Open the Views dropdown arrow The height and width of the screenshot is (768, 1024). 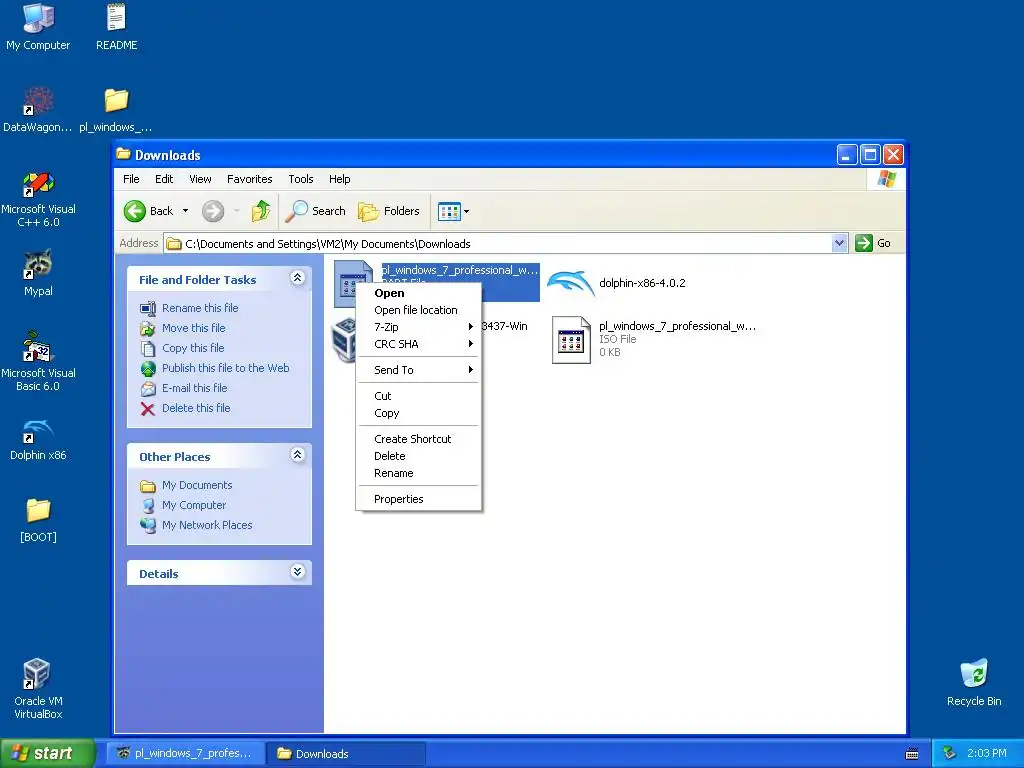[x=466, y=211]
